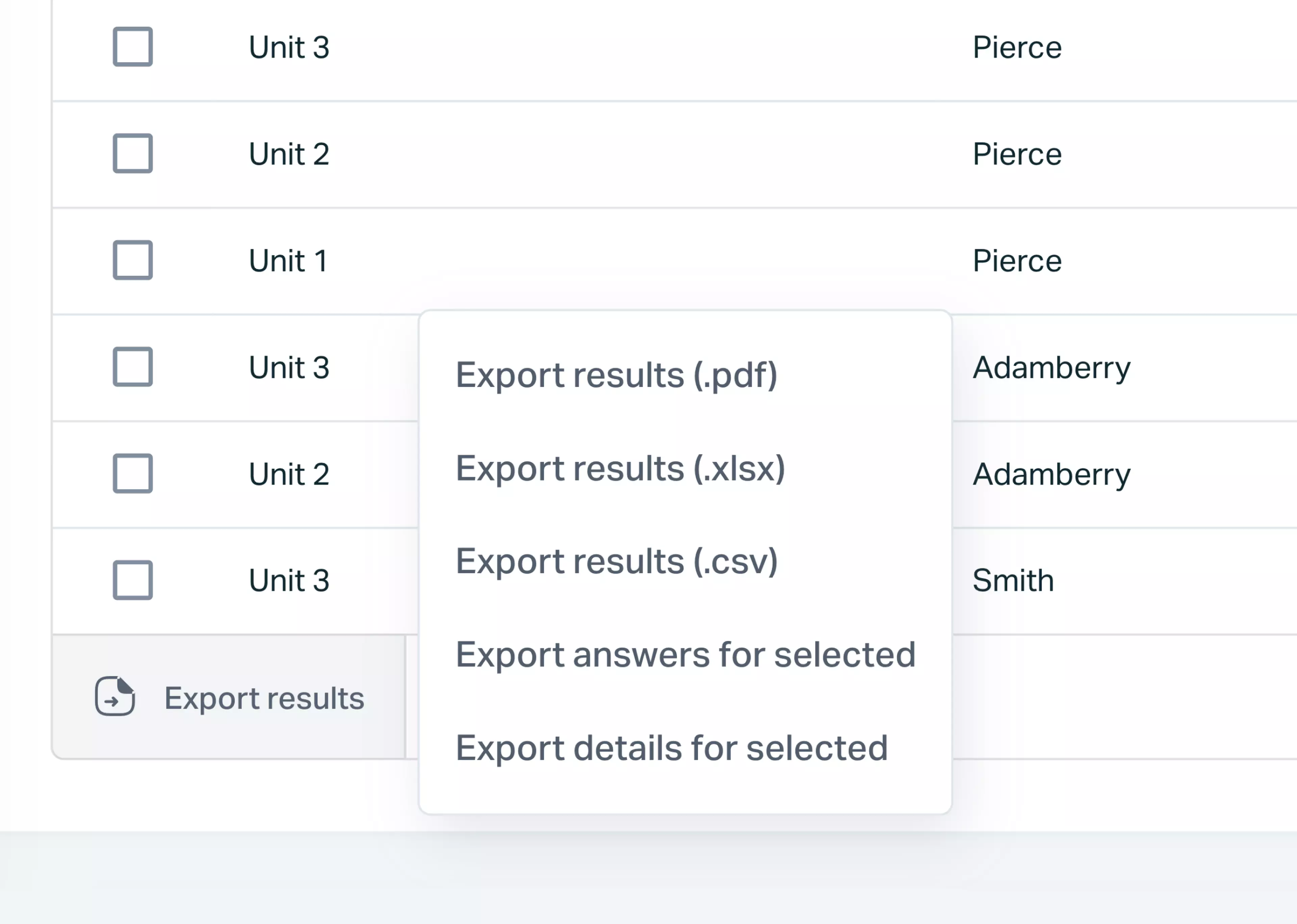This screenshot has width=1297, height=924.
Task: Enable the Unit 1 checkbox
Action: [x=133, y=260]
